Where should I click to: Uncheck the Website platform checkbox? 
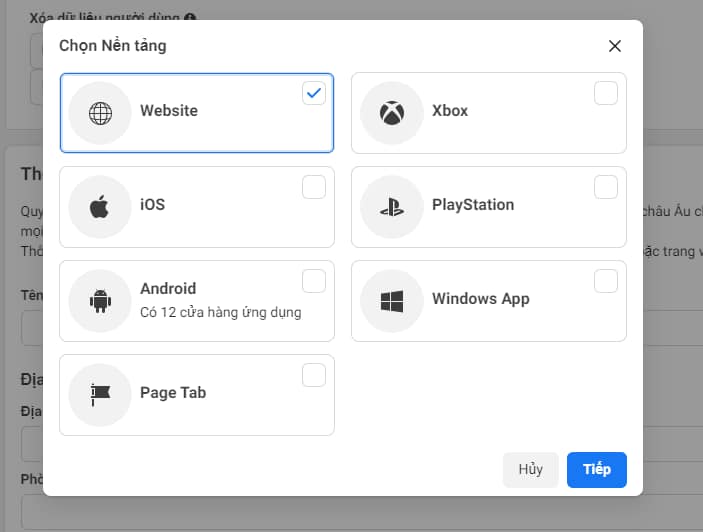[314, 93]
